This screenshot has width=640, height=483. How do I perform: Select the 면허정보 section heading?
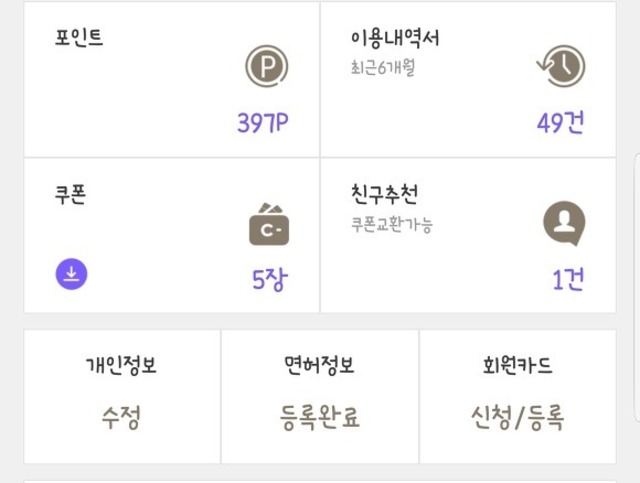click(319, 365)
